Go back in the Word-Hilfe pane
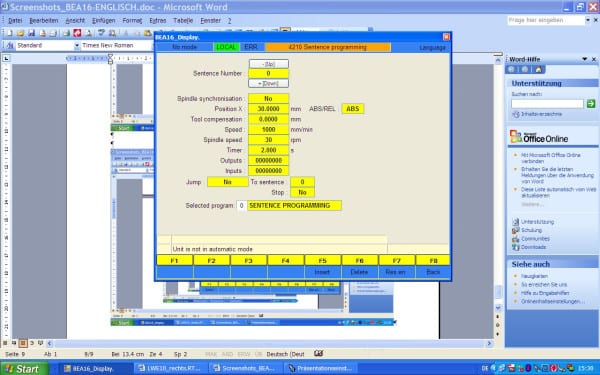 point(511,69)
